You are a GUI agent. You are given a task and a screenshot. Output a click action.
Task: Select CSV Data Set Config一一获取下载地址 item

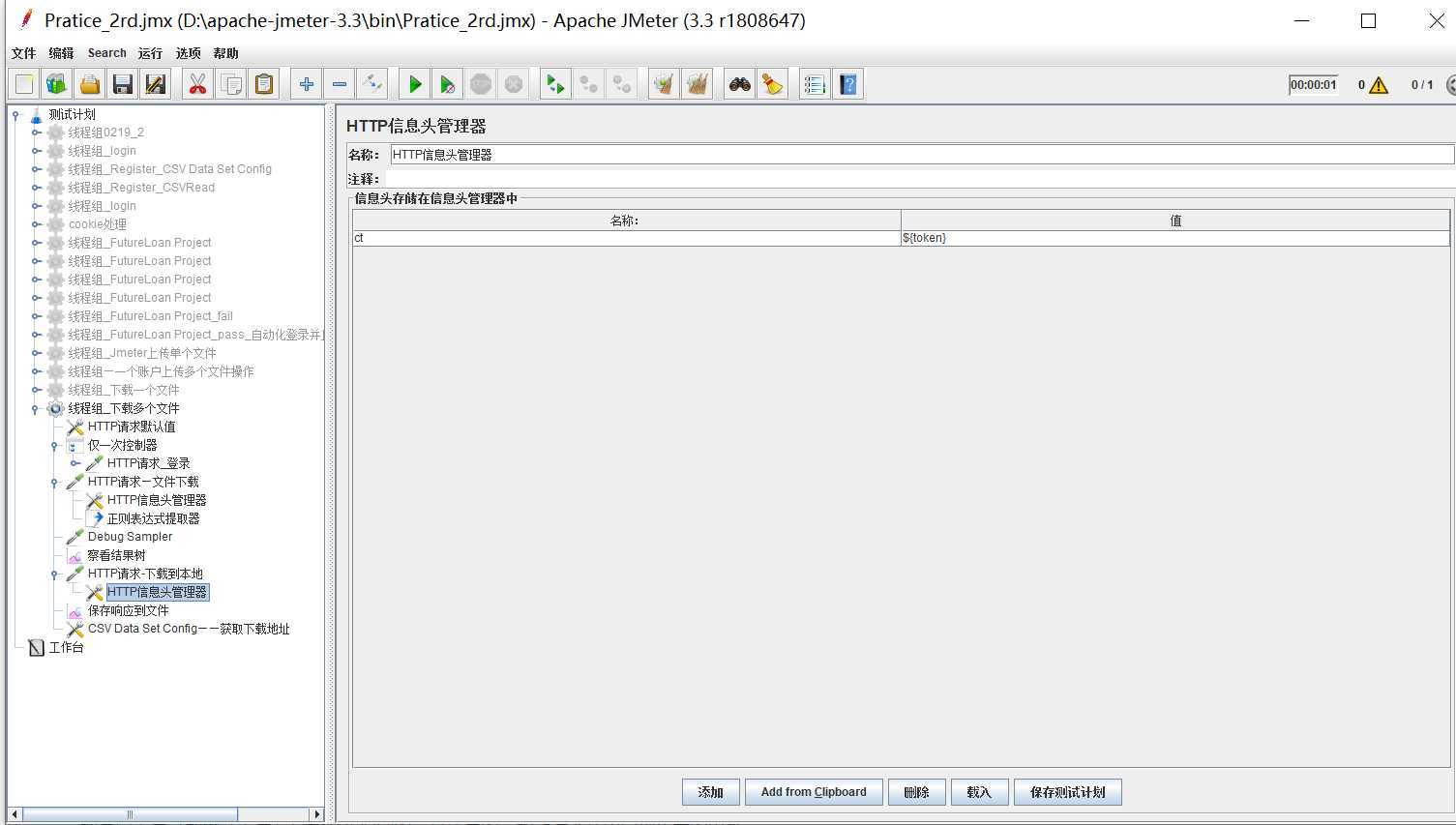click(x=189, y=629)
